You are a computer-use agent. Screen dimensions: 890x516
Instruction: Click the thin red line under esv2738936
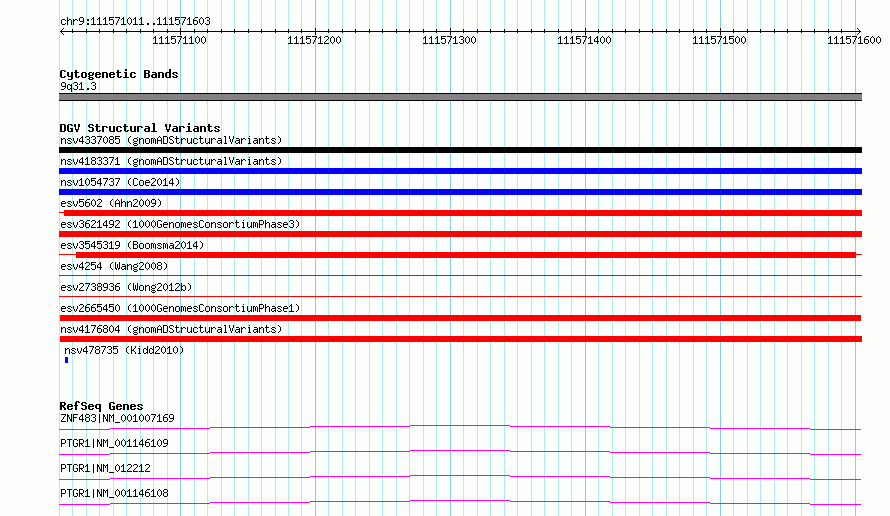pos(460,296)
